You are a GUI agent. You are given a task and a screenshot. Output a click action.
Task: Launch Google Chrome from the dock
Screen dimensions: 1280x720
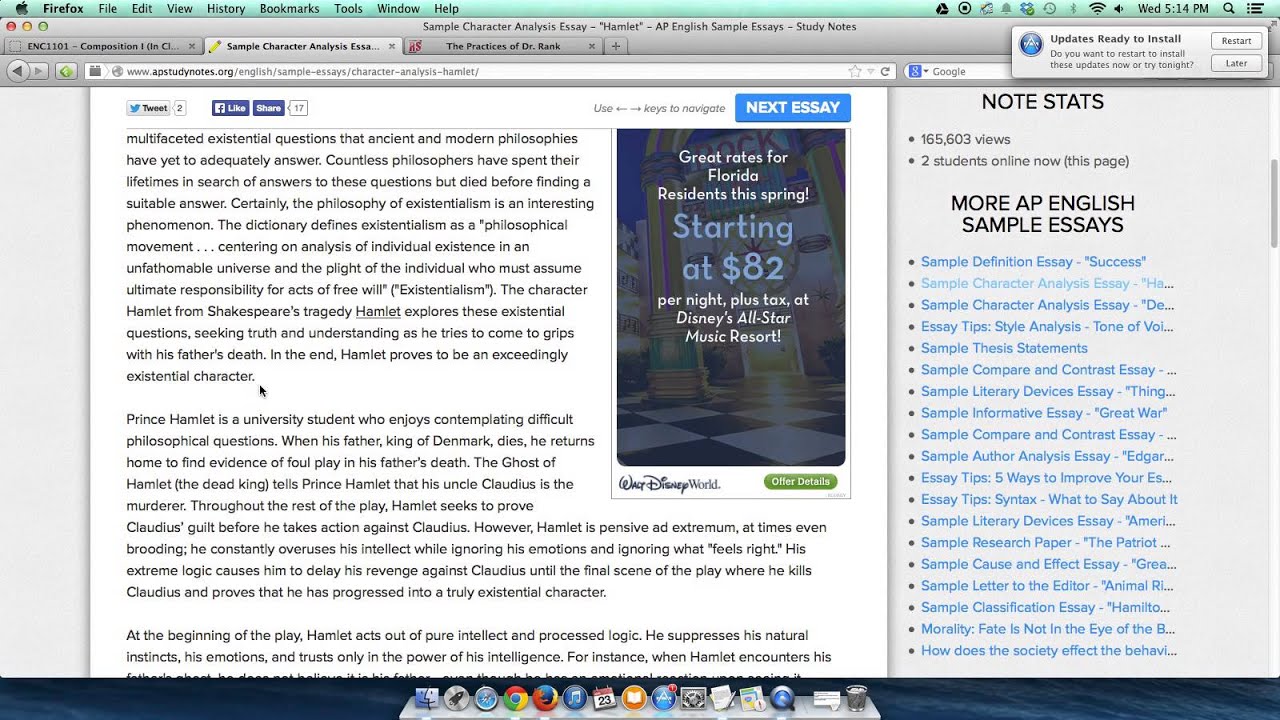[516, 699]
